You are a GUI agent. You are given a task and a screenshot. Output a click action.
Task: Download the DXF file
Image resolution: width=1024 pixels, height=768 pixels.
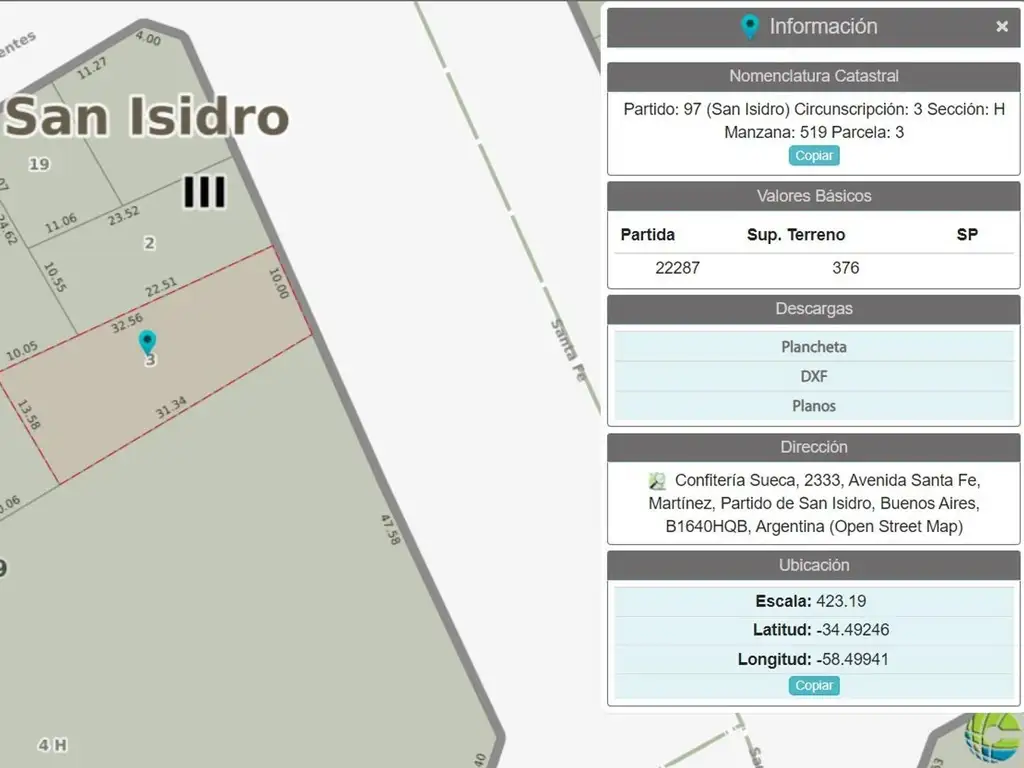pos(814,376)
